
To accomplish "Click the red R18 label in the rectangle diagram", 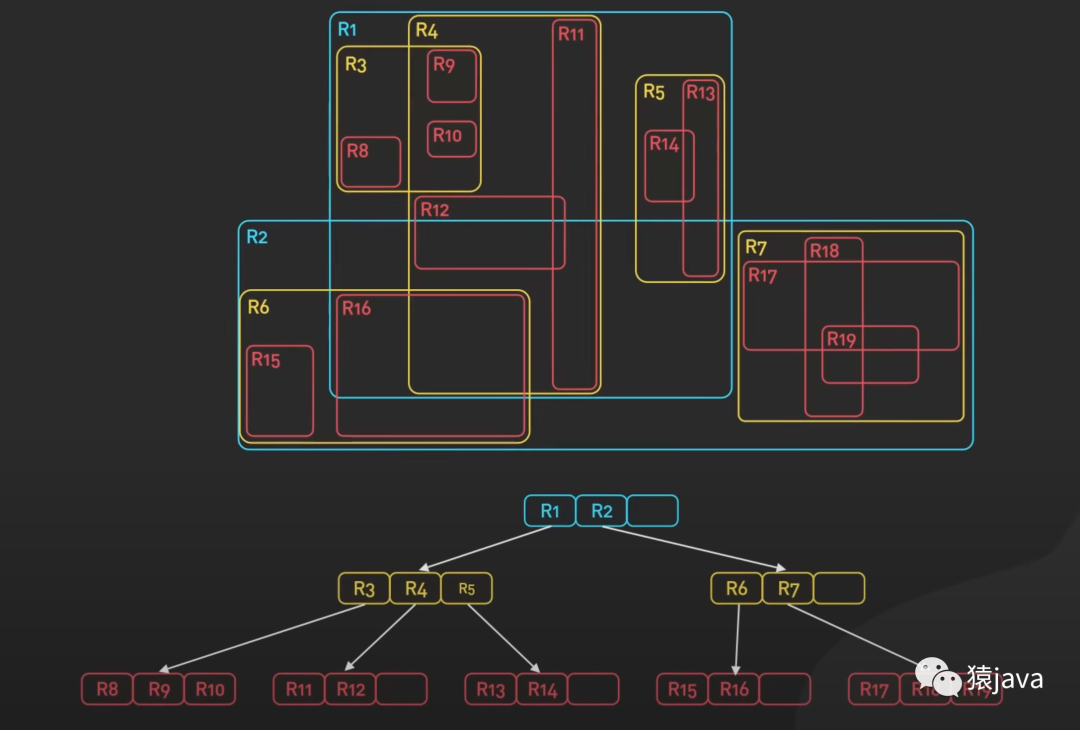I will pyautogui.click(x=824, y=251).
